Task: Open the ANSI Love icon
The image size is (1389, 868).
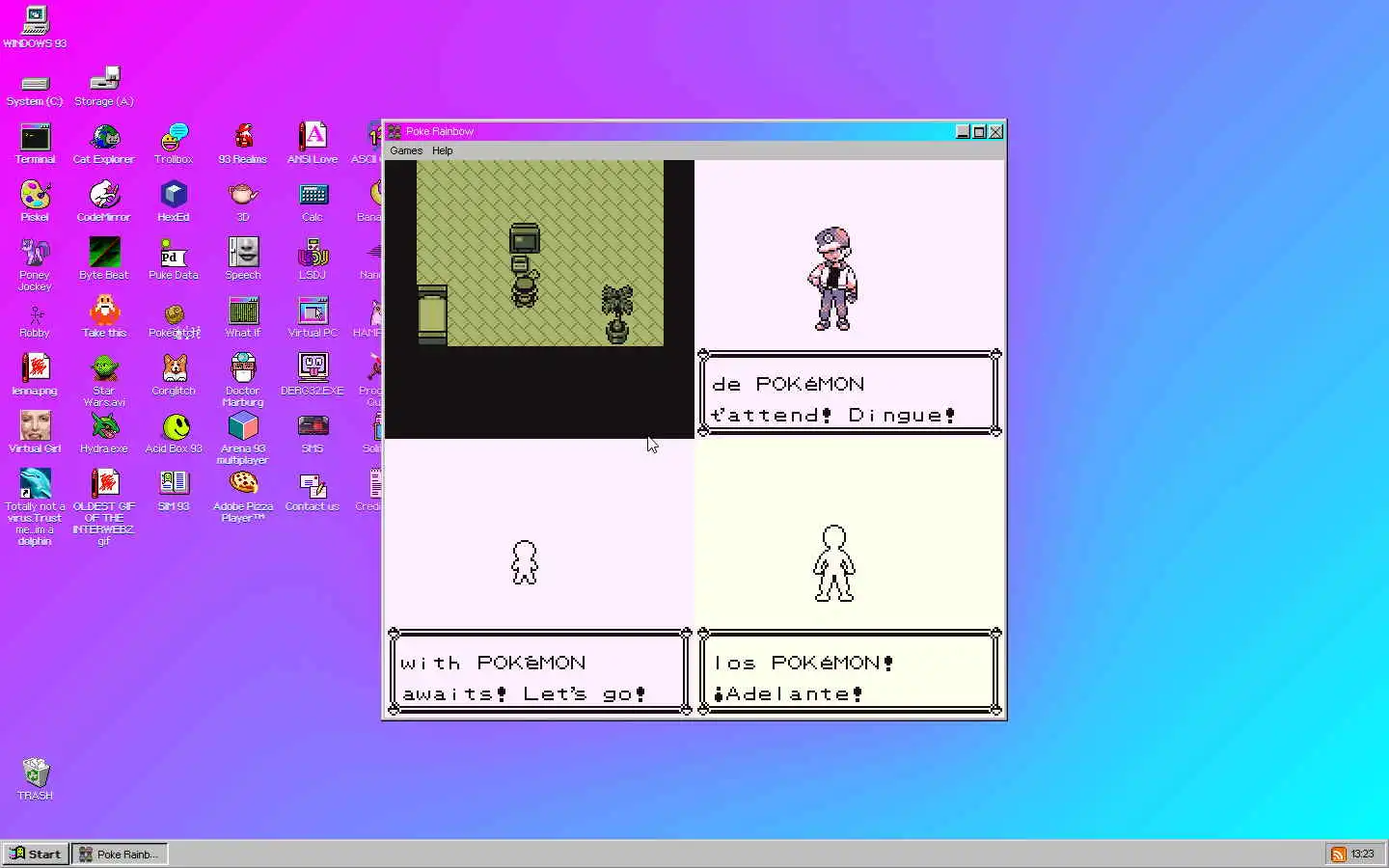Action: coord(313,145)
